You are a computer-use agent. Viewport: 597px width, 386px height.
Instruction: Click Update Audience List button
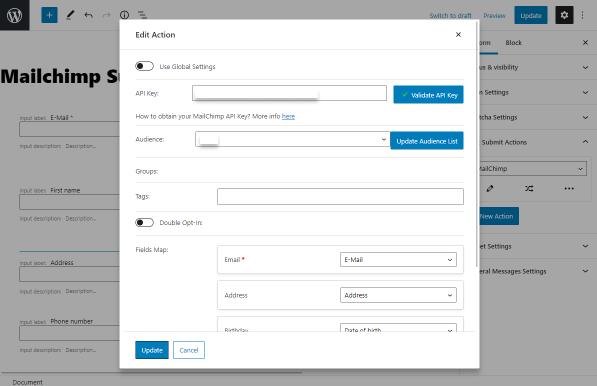coord(427,141)
